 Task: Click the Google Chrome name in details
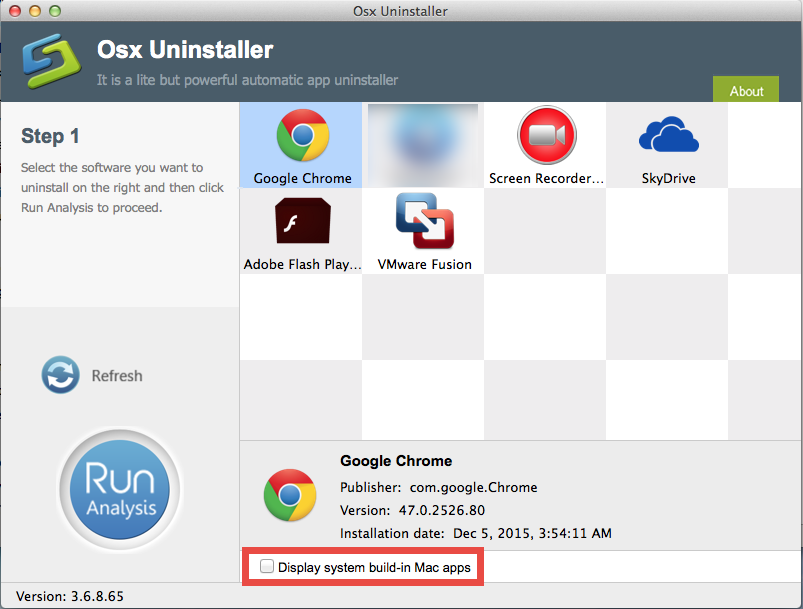pos(395,461)
